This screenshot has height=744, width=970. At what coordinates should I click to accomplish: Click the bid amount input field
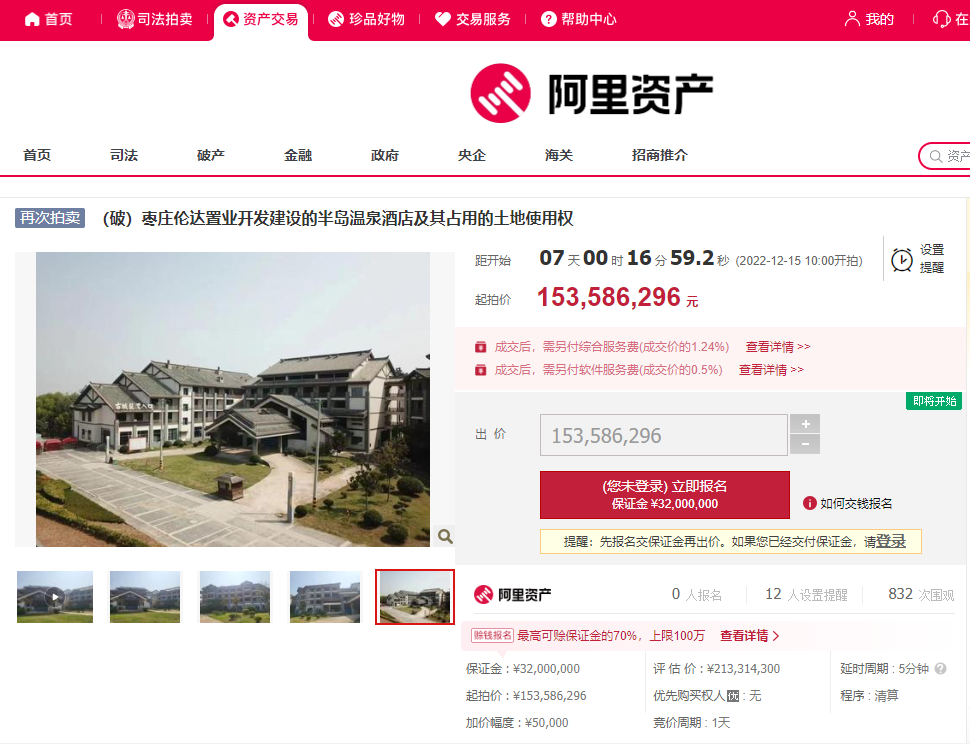pos(663,436)
